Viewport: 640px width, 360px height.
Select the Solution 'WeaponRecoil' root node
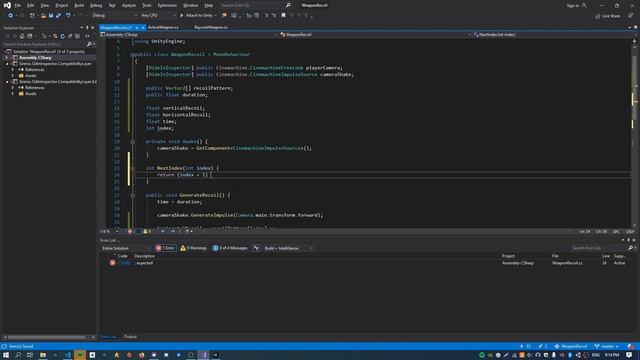pyautogui.click(x=49, y=51)
